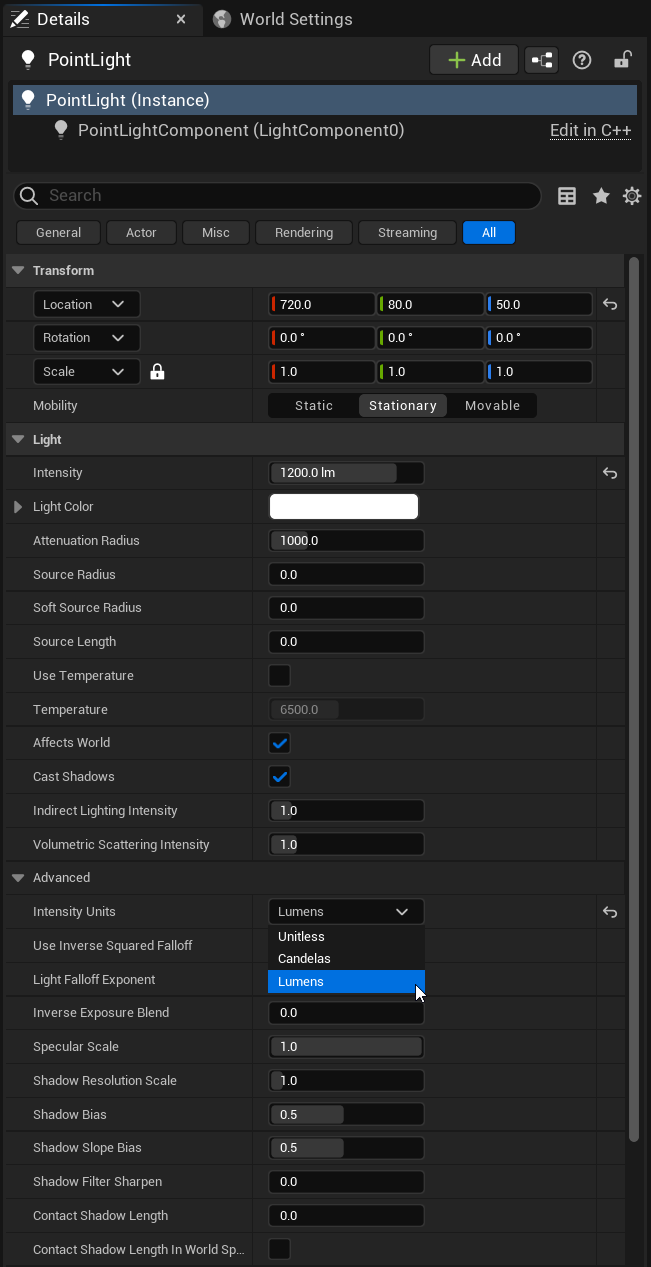The image size is (651, 1267).
Task: Click the Intensity 1200.0 lm slider field
Action: point(346,473)
